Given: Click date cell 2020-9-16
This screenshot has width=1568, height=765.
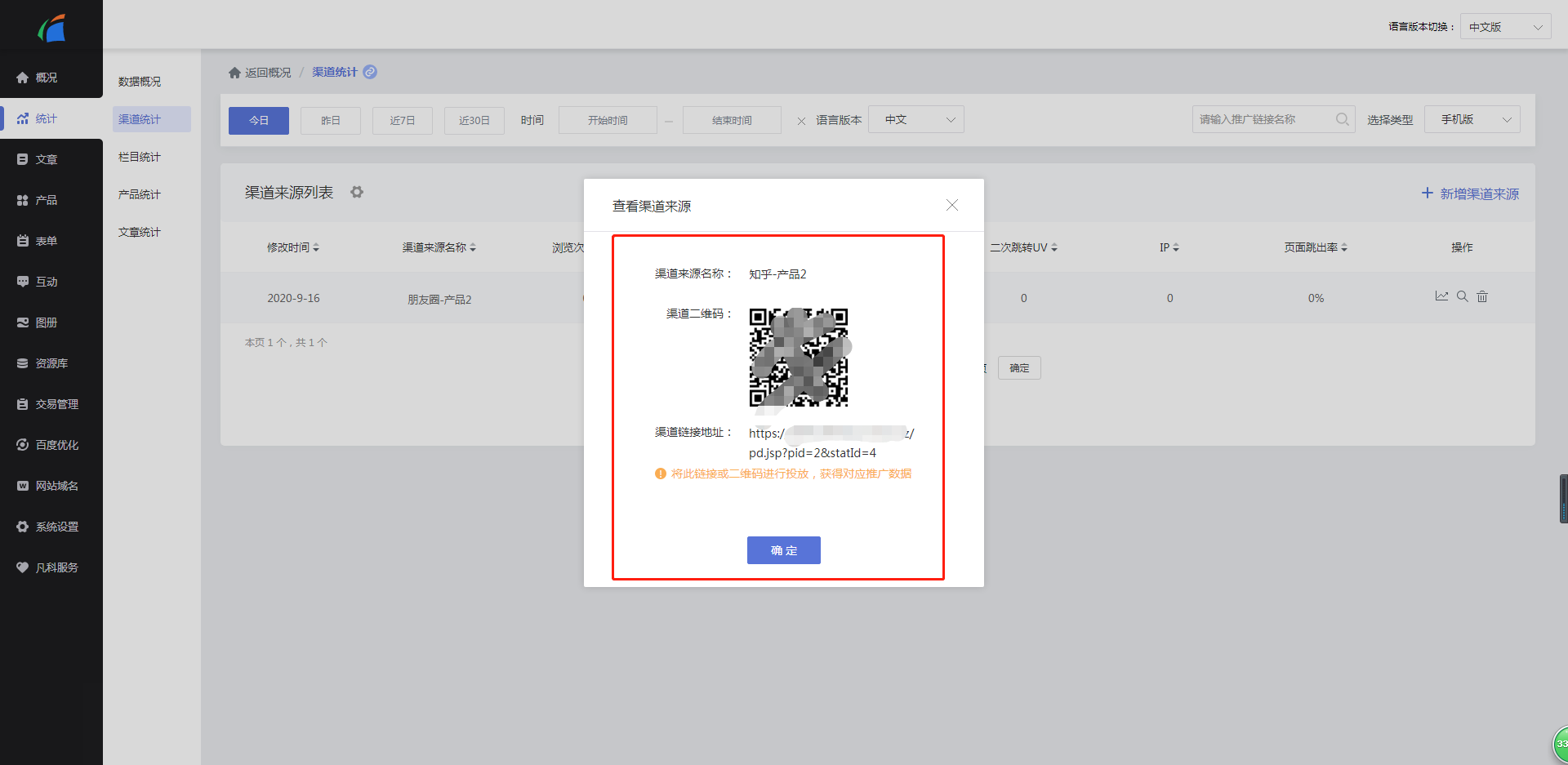Looking at the screenshot, I should [293, 298].
